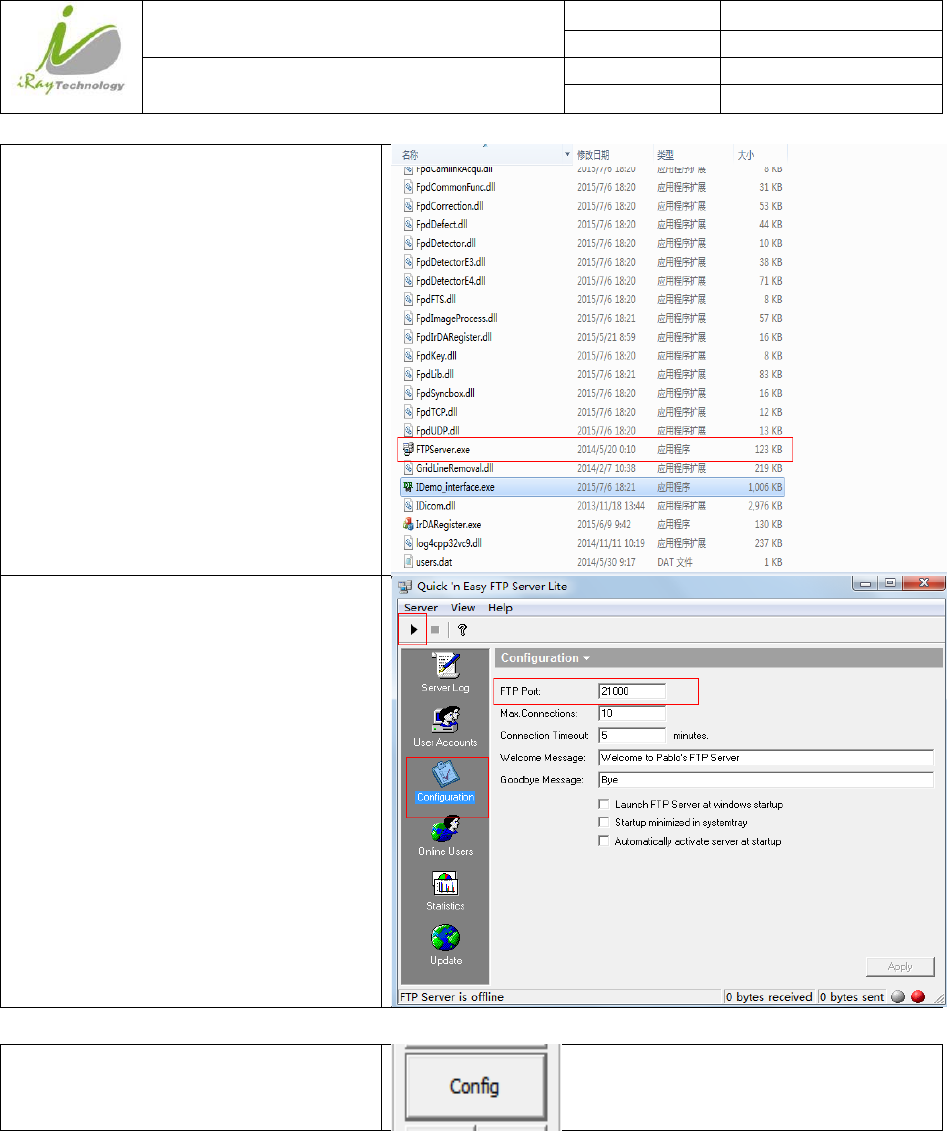Select the FpdDetectorE4.dll file row

[x=592, y=281]
